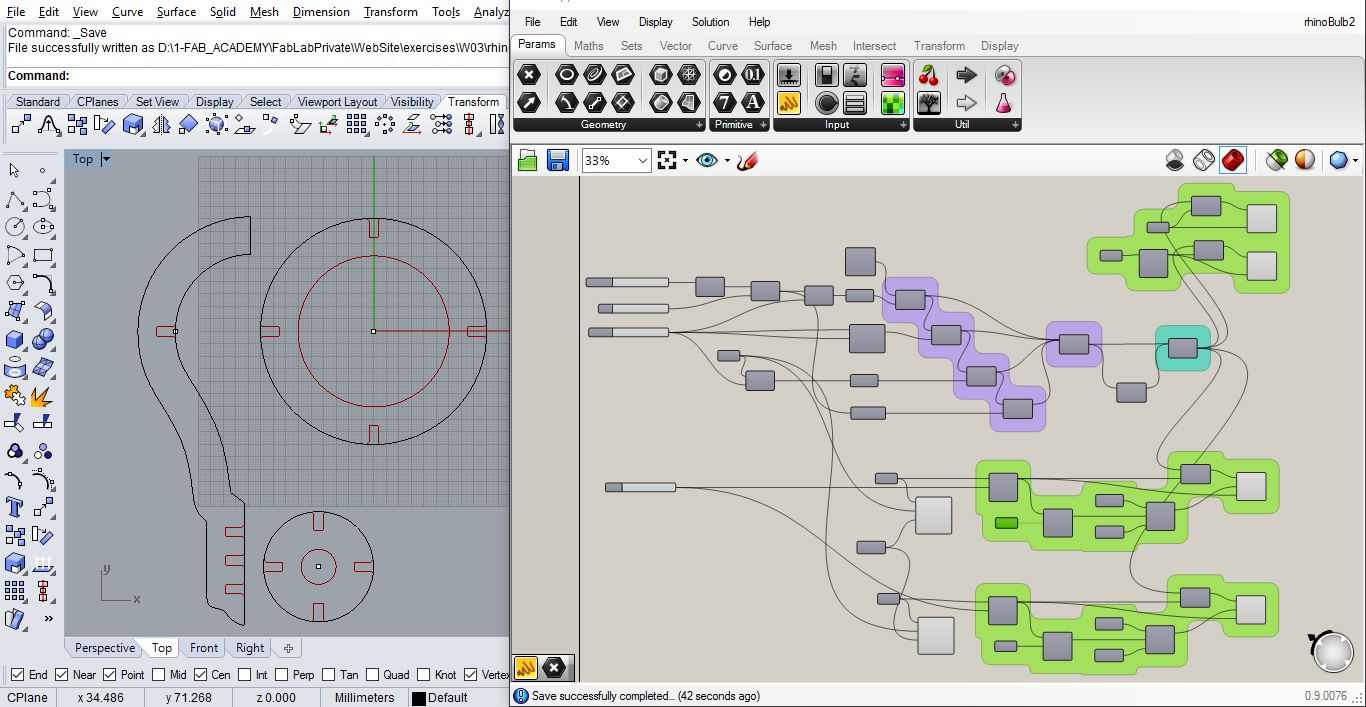This screenshot has height=707, width=1366.
Task: Switch to the Perspective viewport tab
Action: click(104, 648)
